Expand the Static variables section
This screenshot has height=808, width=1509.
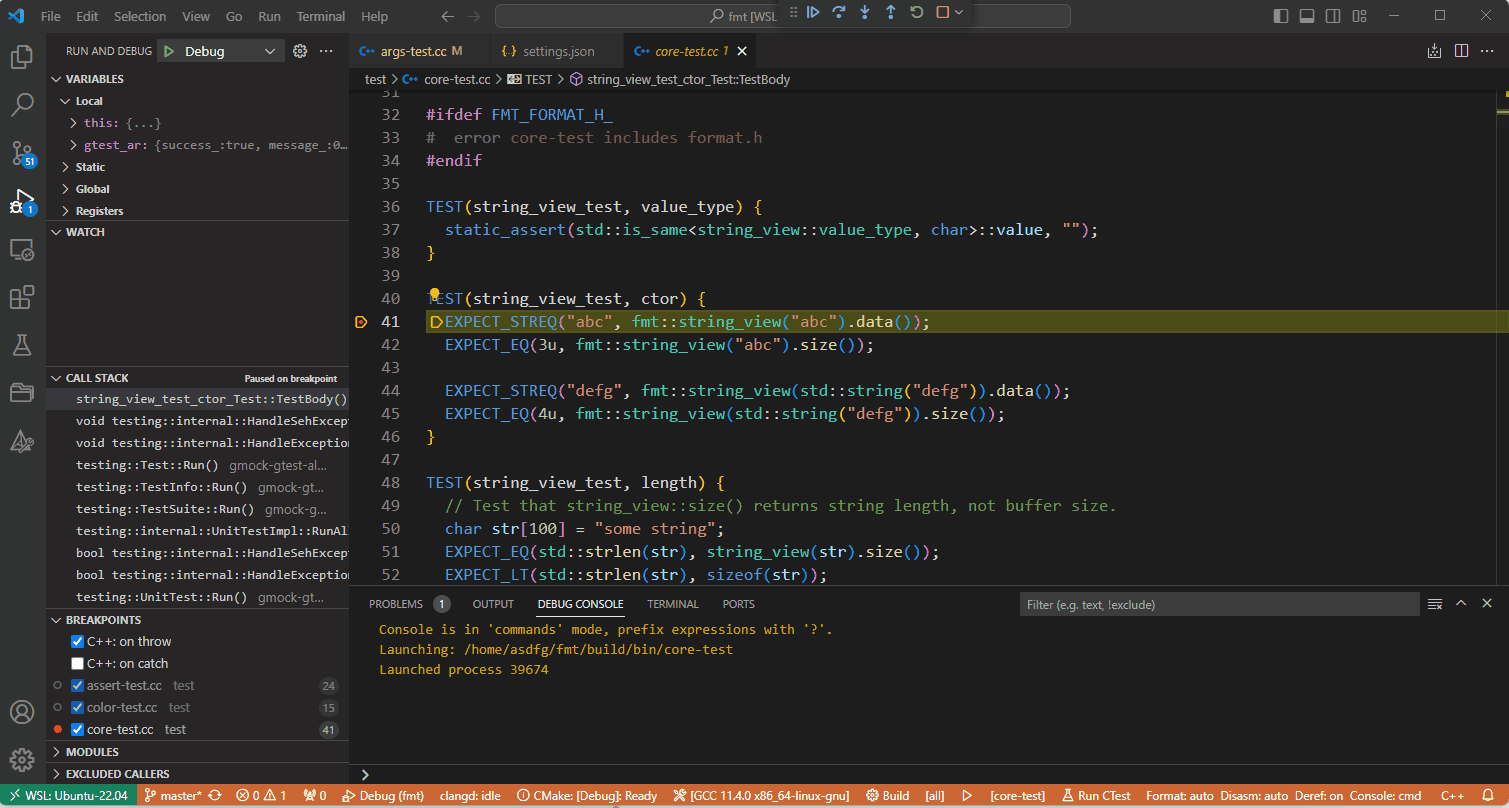(88, 166)
